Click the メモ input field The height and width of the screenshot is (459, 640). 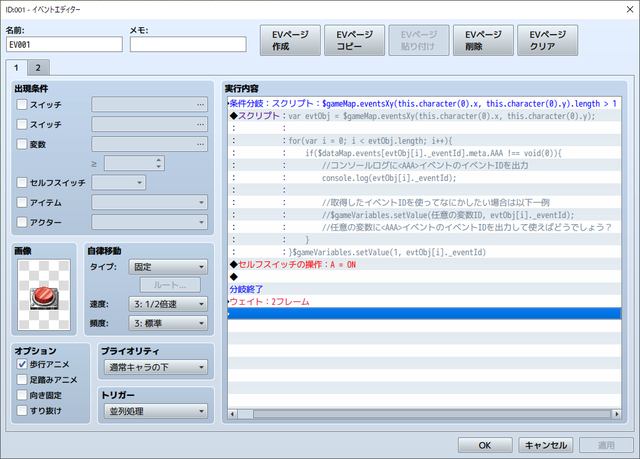click(188, 44)
